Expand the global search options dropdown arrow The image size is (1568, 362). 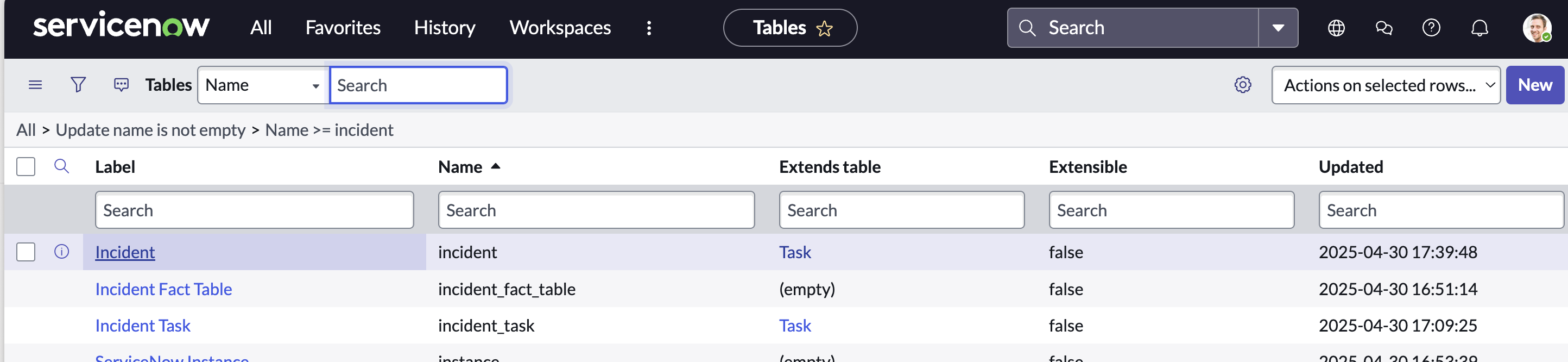click(x=1278, y=28)
